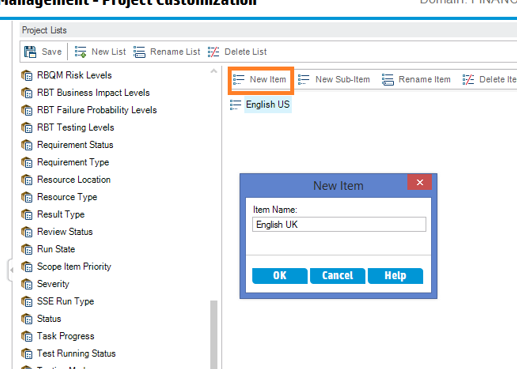Click the Item Name text field
This screenshot has width=517, height=369.
(339, 225)
